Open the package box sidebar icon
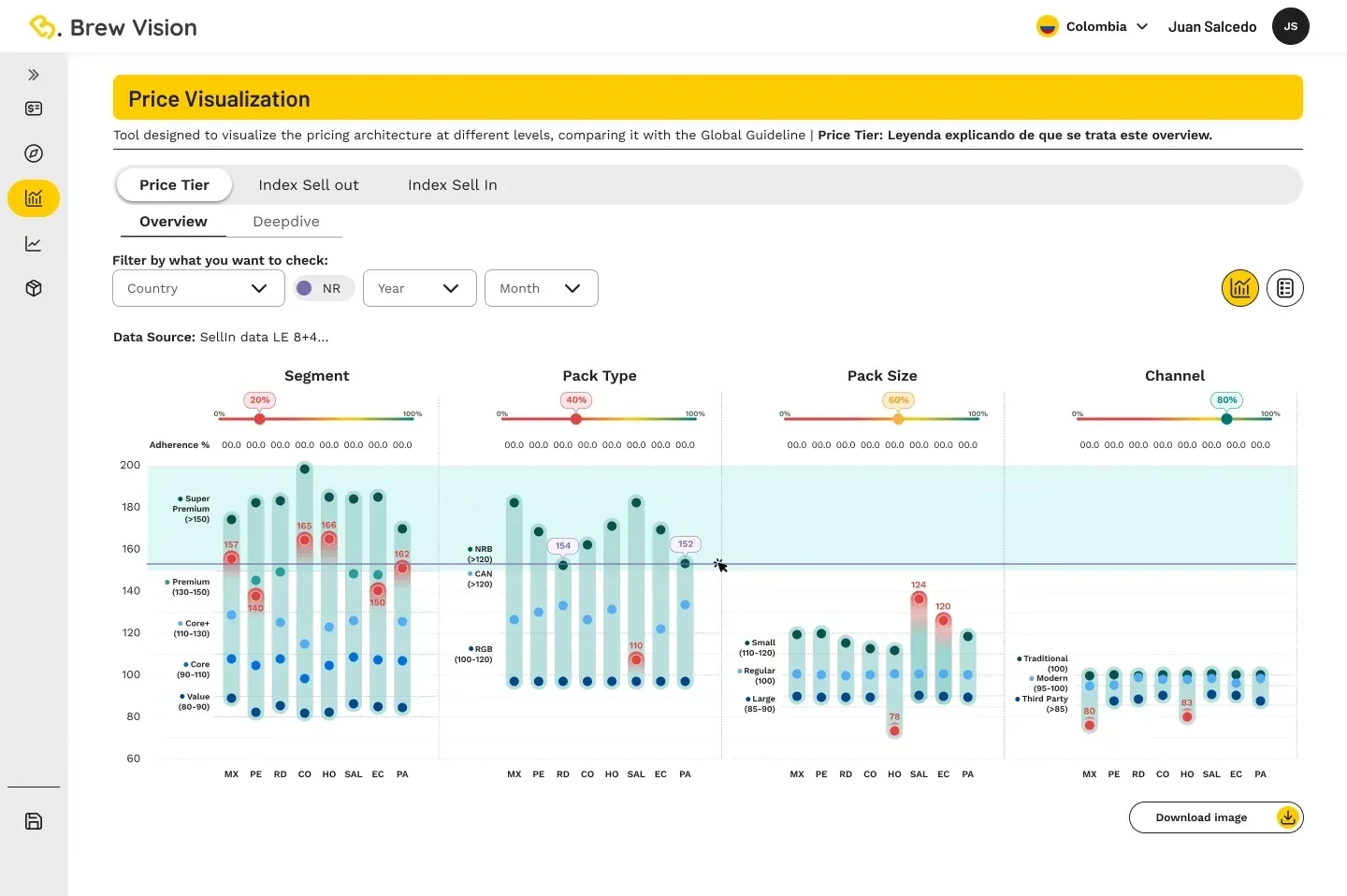Viewport: 1347px width, 896px height. click(34, 288)
